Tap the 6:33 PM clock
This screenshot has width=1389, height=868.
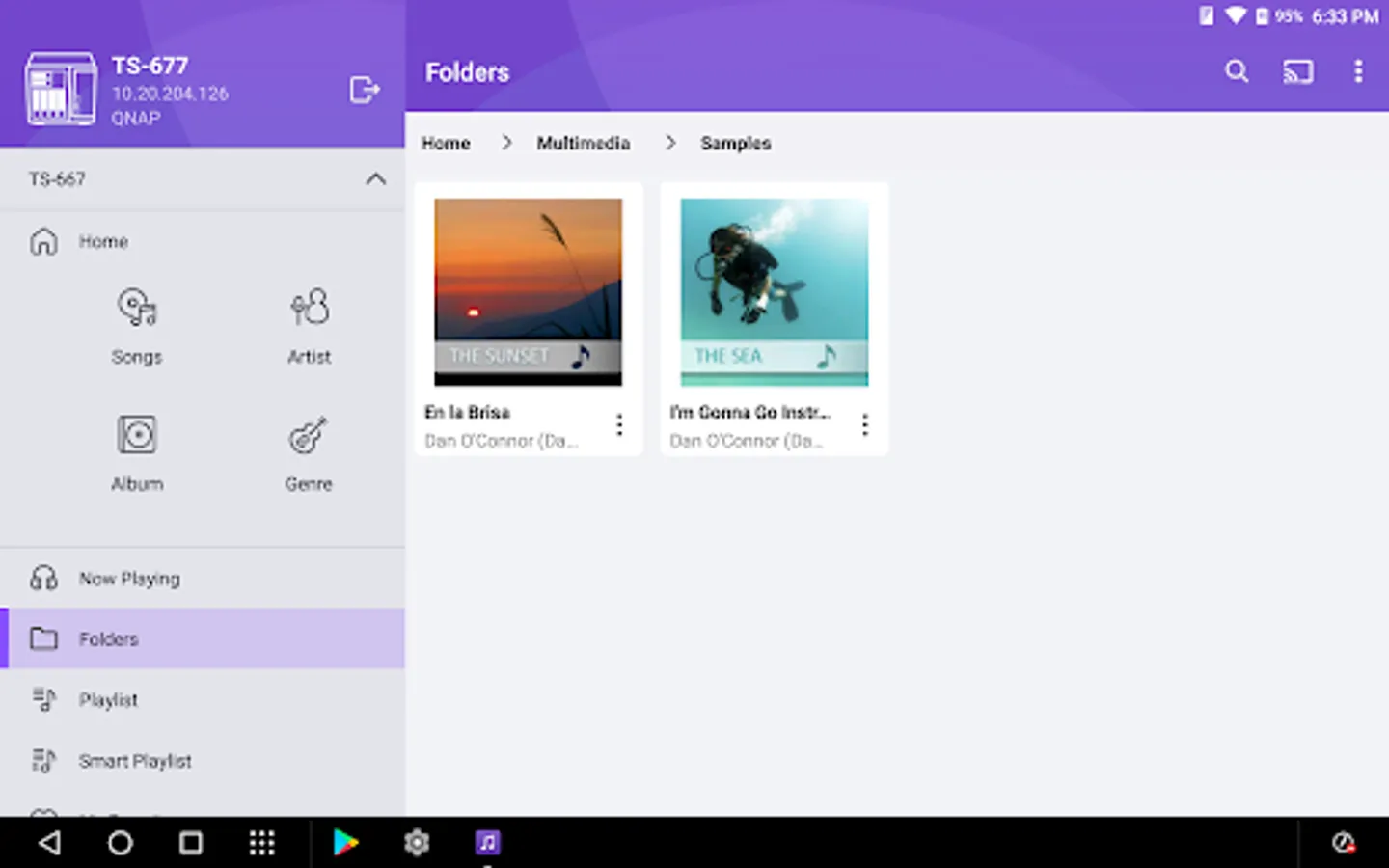[x=1345, y=15]
